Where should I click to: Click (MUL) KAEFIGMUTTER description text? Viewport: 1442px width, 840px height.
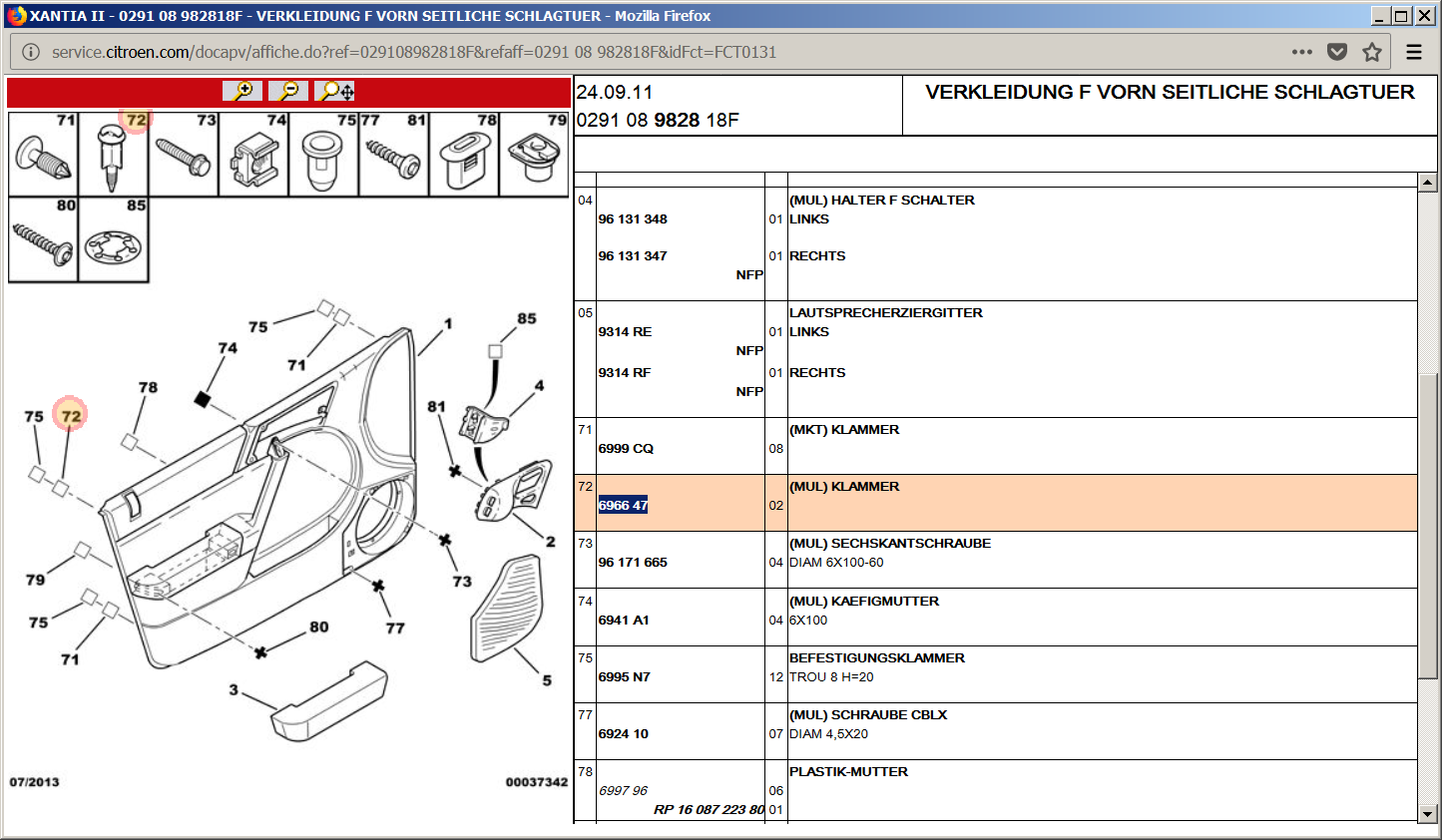864,602
